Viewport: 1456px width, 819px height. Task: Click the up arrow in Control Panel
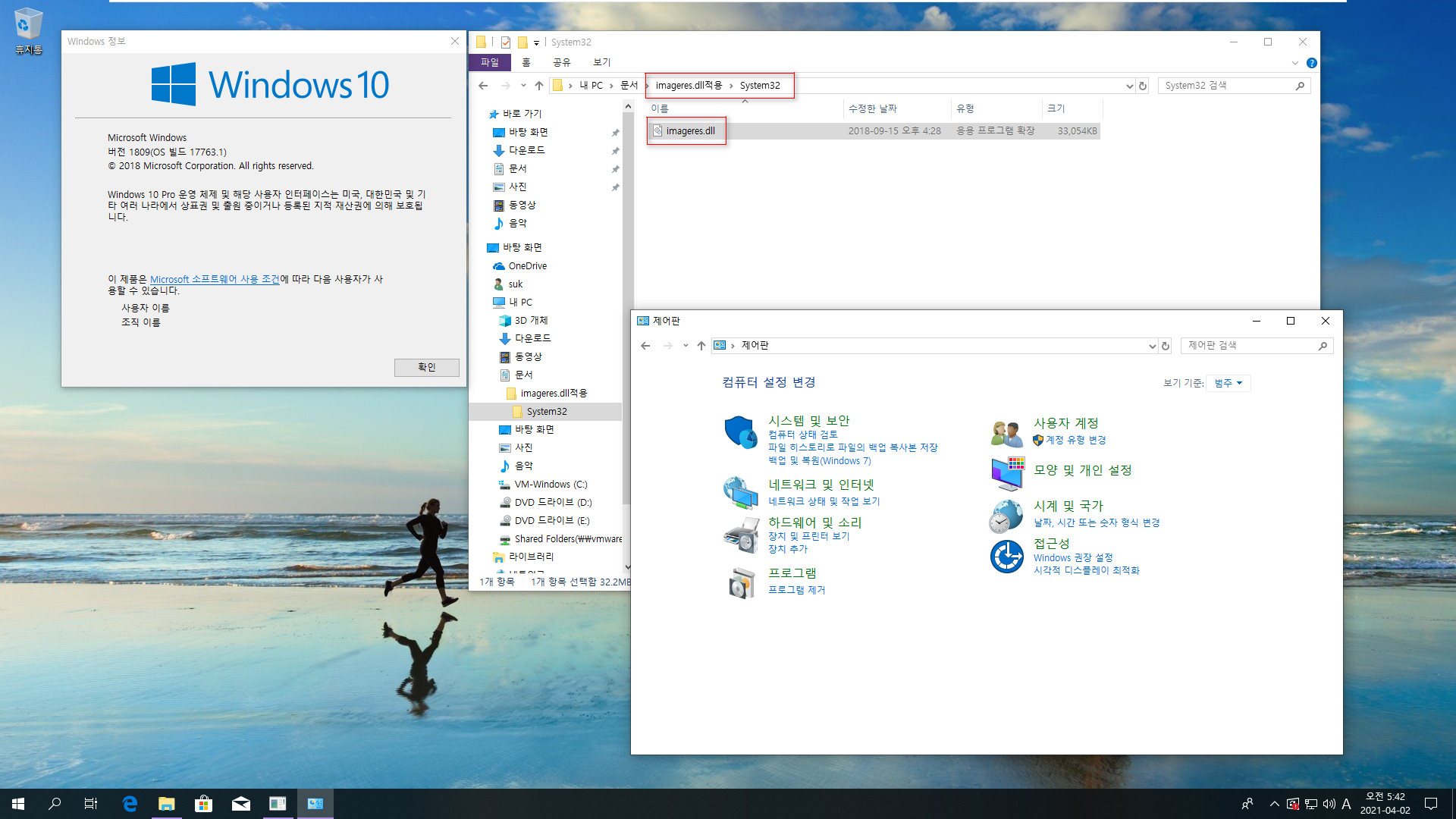coord(701,346)
